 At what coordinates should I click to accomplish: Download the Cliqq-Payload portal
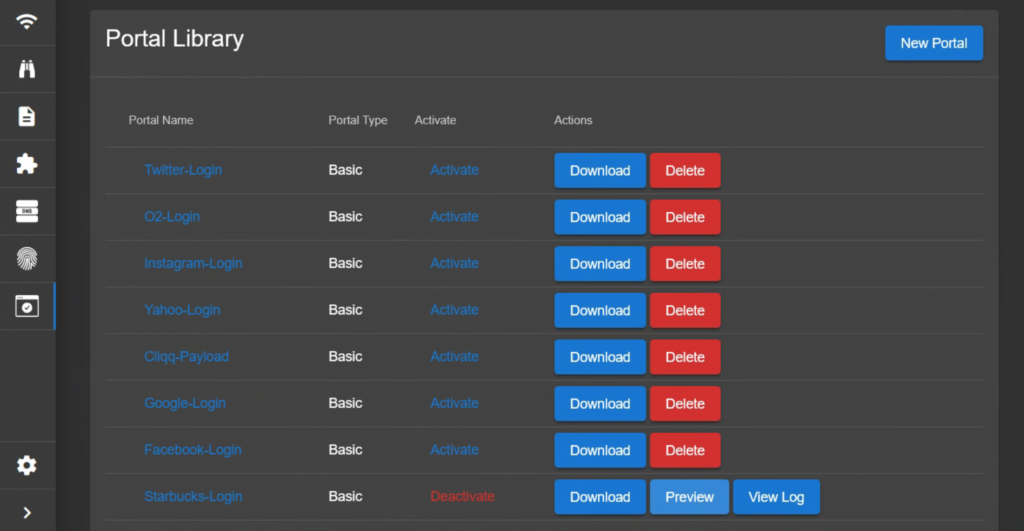pos(600,357)
